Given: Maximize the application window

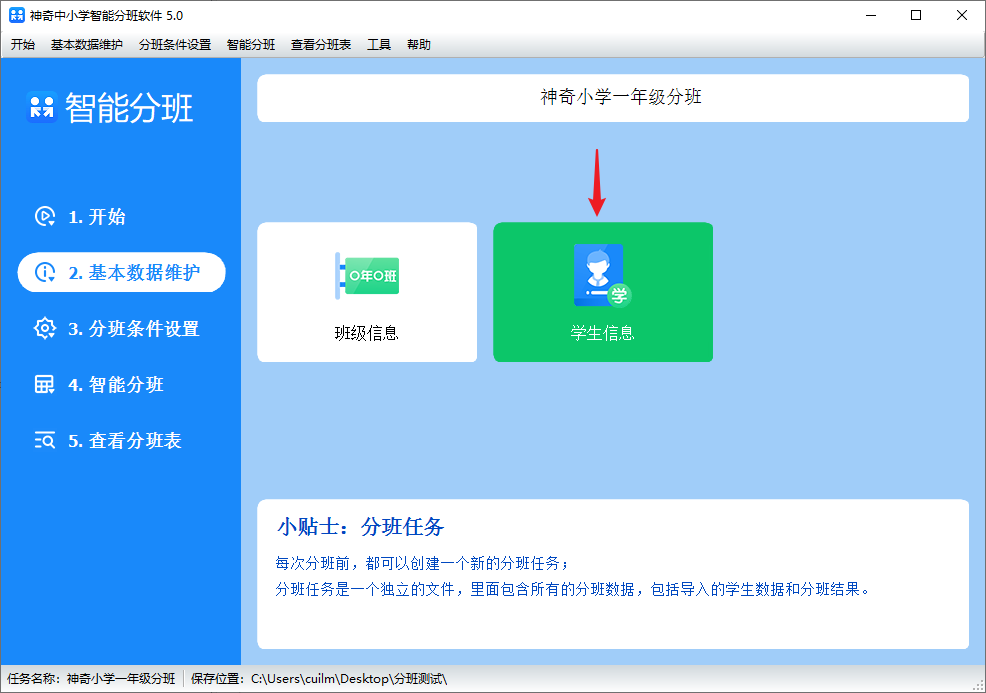Looking at the screenshot, I should tap(916, 15).
